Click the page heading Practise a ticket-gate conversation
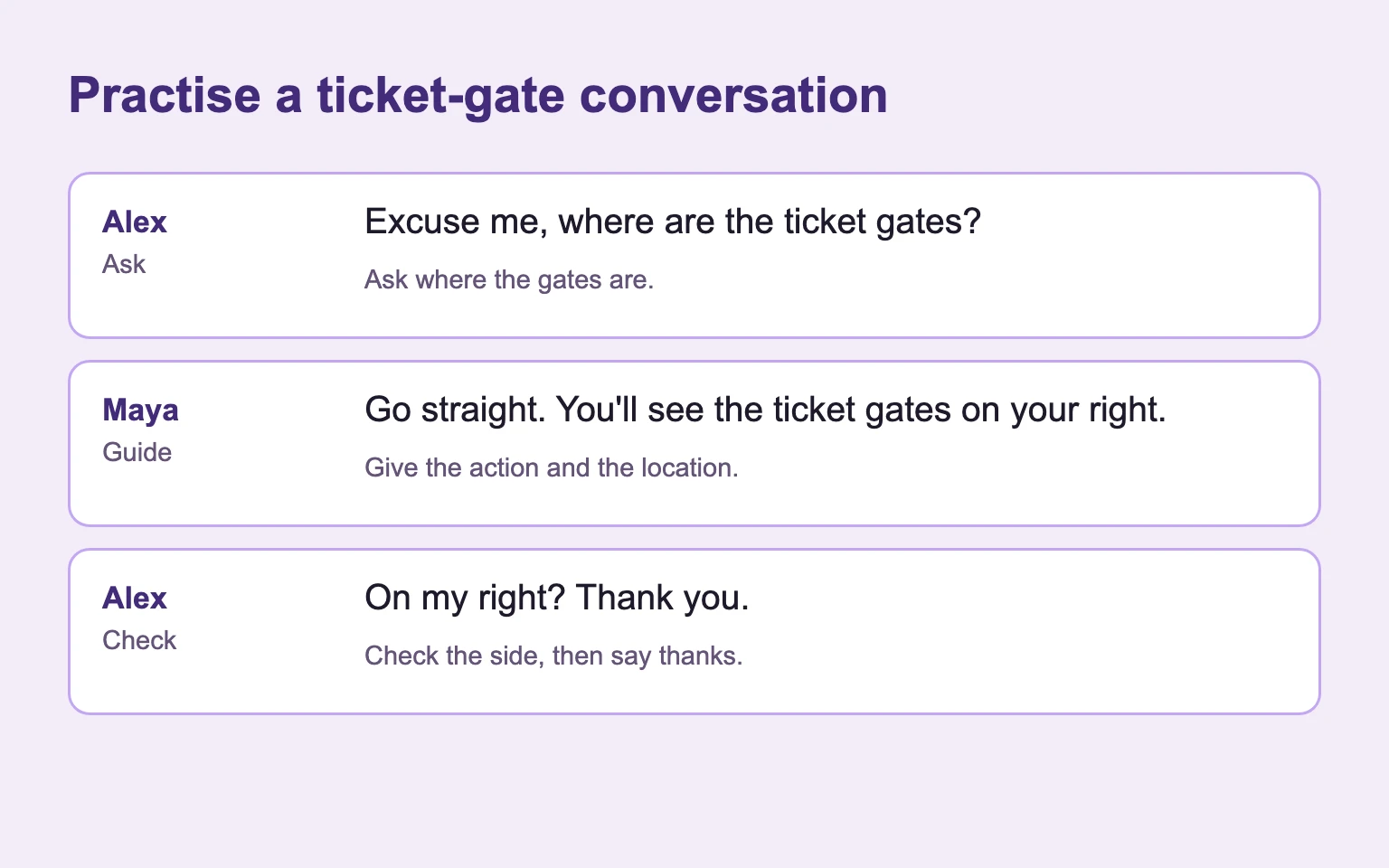The image size is (1389, 868). pos(478,96)
